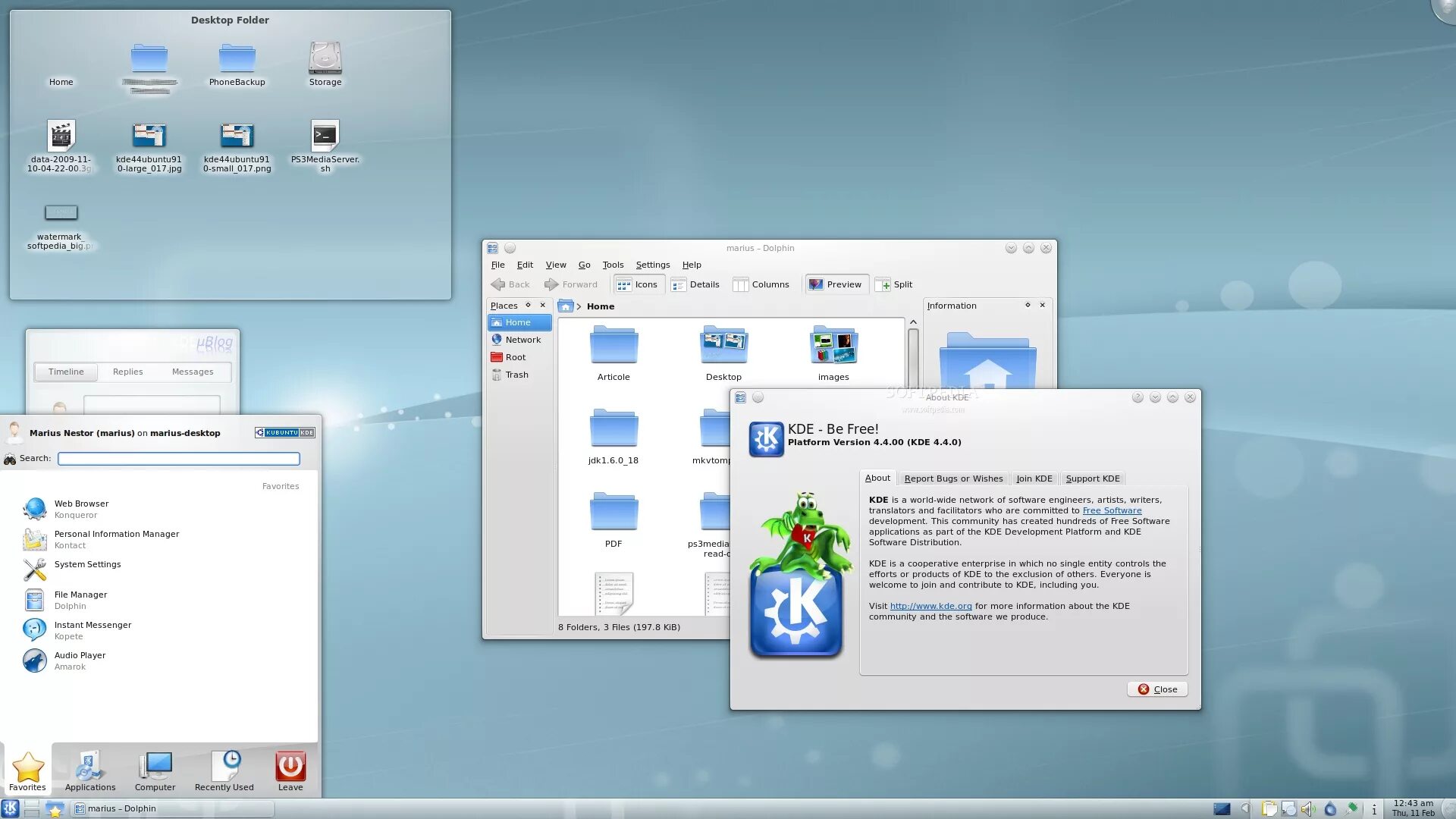Toggle the Preview mode button
Viewport: 1456px width, 819px height.
pyautogui.click(x=835, y=284)
